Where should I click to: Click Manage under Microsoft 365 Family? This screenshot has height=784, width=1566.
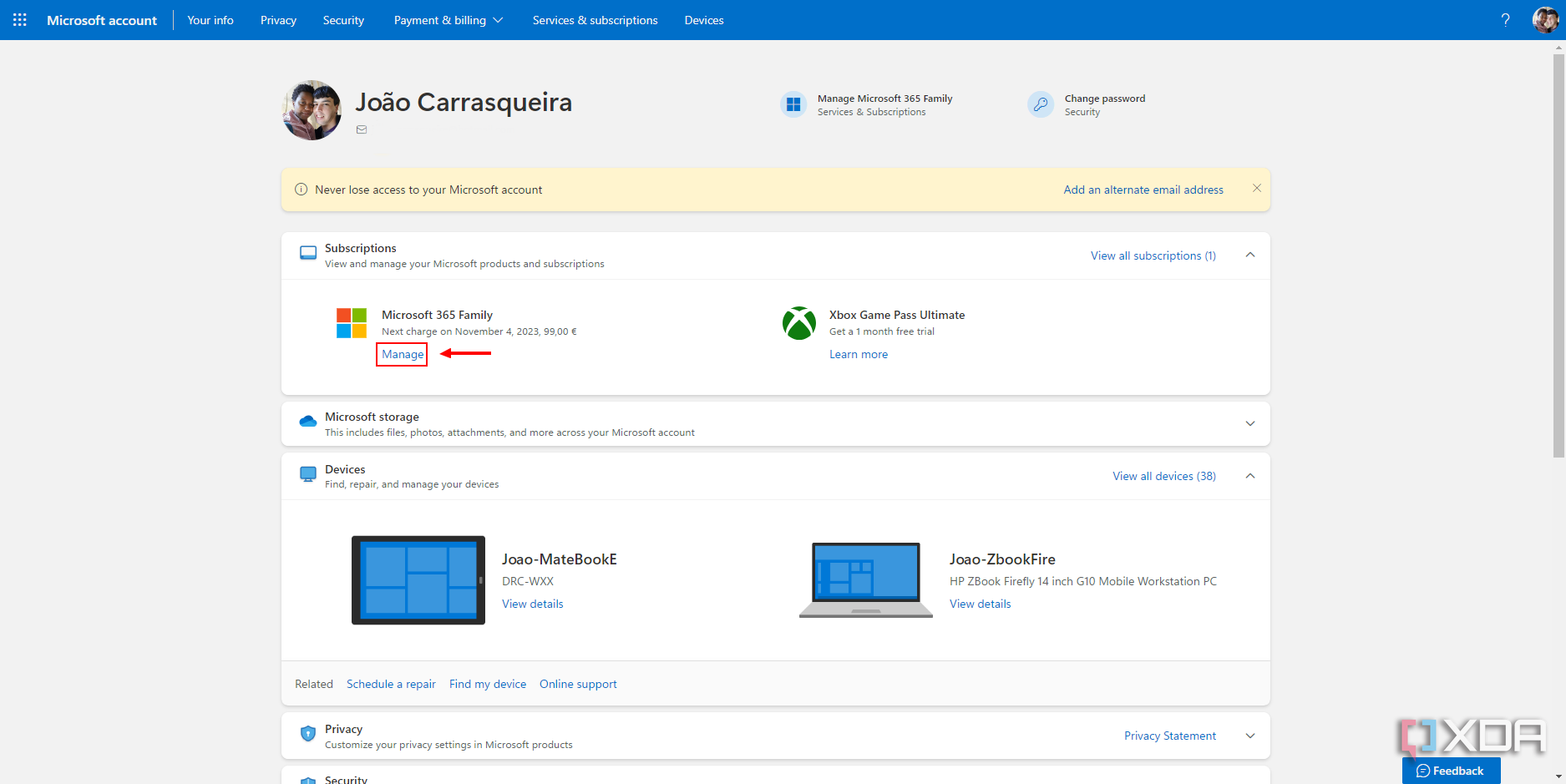point(403,354)
